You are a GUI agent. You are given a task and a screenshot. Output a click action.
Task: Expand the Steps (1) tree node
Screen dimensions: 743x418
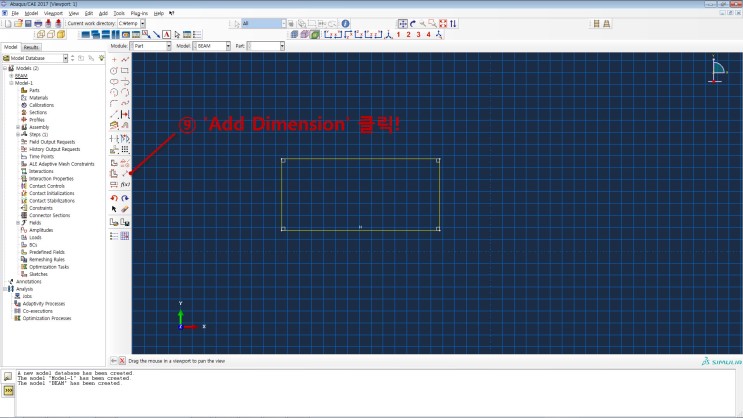18,135
